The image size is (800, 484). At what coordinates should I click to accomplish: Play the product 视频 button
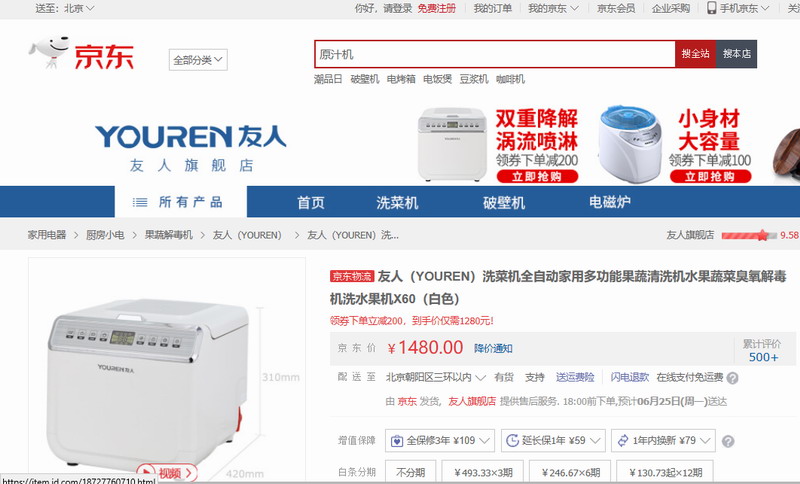167,473
